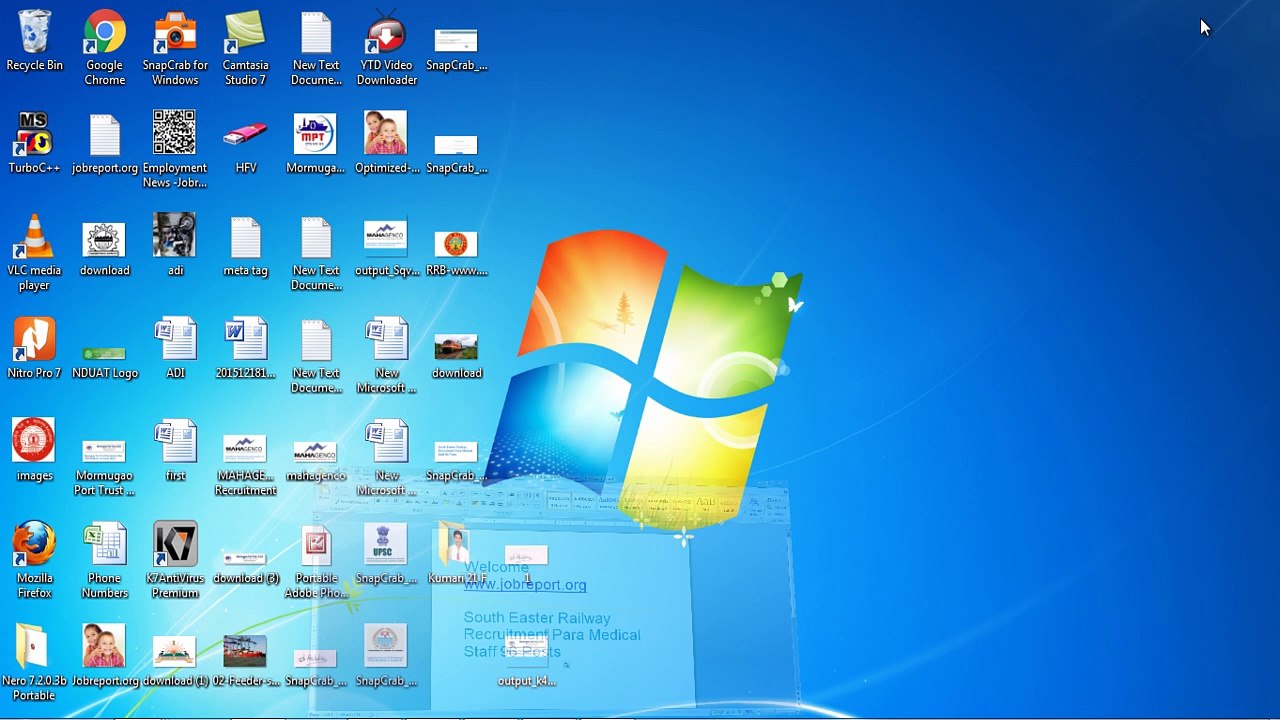Select the lowercase adi photo file
This screenshot has width=1280, height=720.
[175, 246]
